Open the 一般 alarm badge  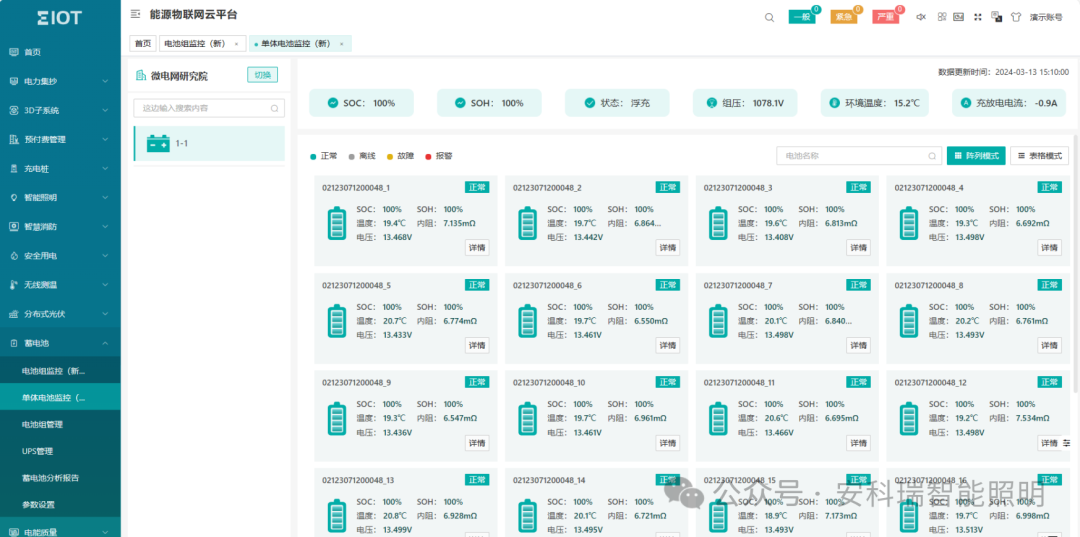(802, 17)
